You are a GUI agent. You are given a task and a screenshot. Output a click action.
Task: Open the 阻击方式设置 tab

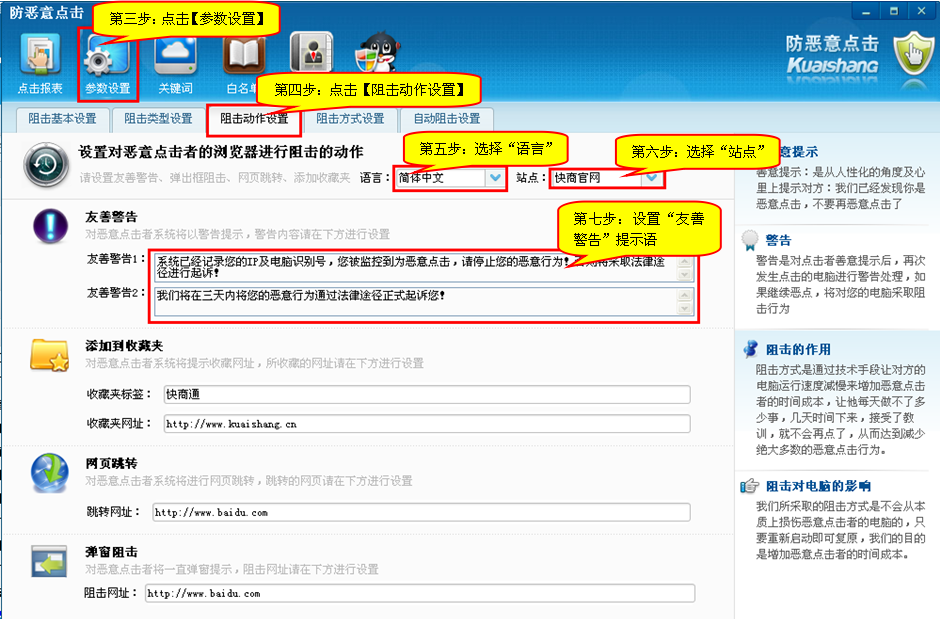tap(350, 119)
